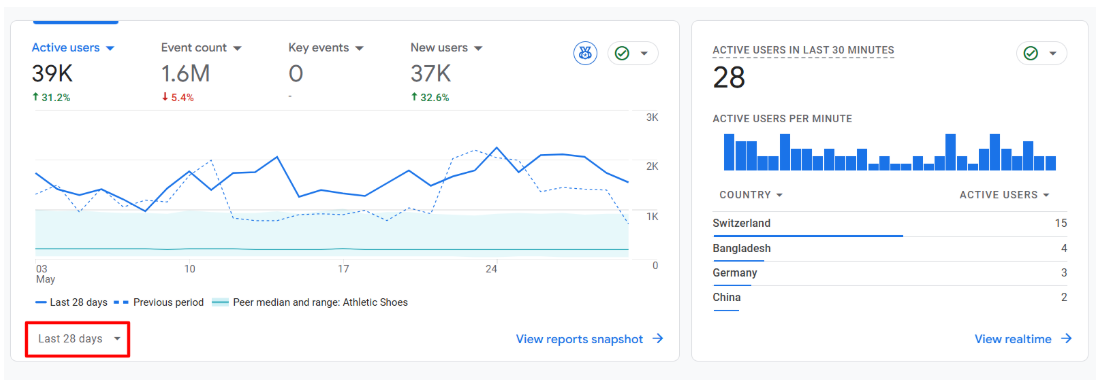Click the green checkmark icon on realtime card
Screen dimensions: 1110x380
[1031, 53]
